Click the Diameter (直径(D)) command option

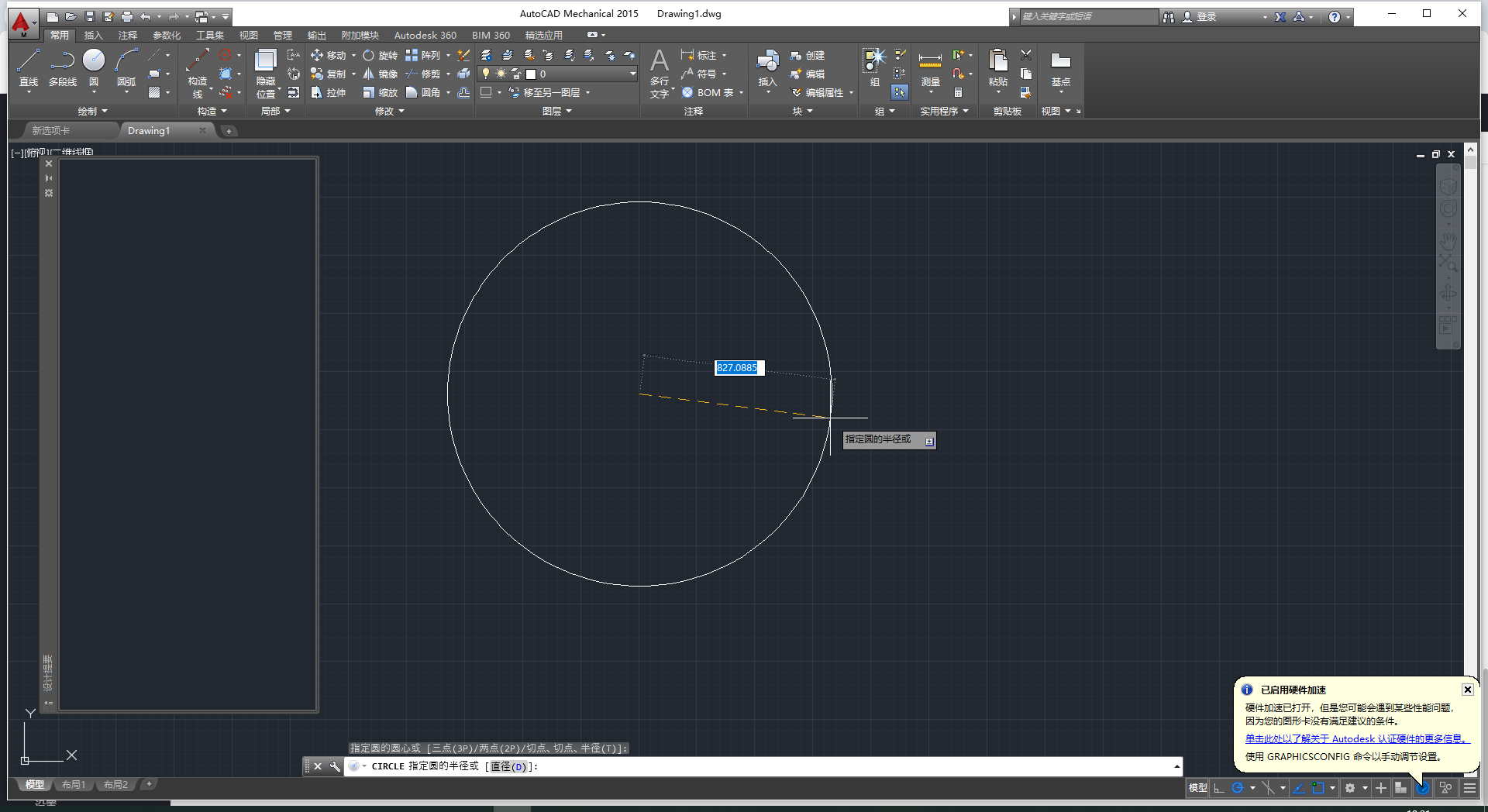(508, 766)
